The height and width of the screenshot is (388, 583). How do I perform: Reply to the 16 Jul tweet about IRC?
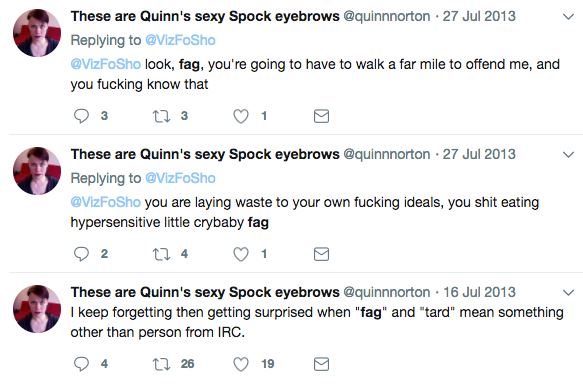81,364
